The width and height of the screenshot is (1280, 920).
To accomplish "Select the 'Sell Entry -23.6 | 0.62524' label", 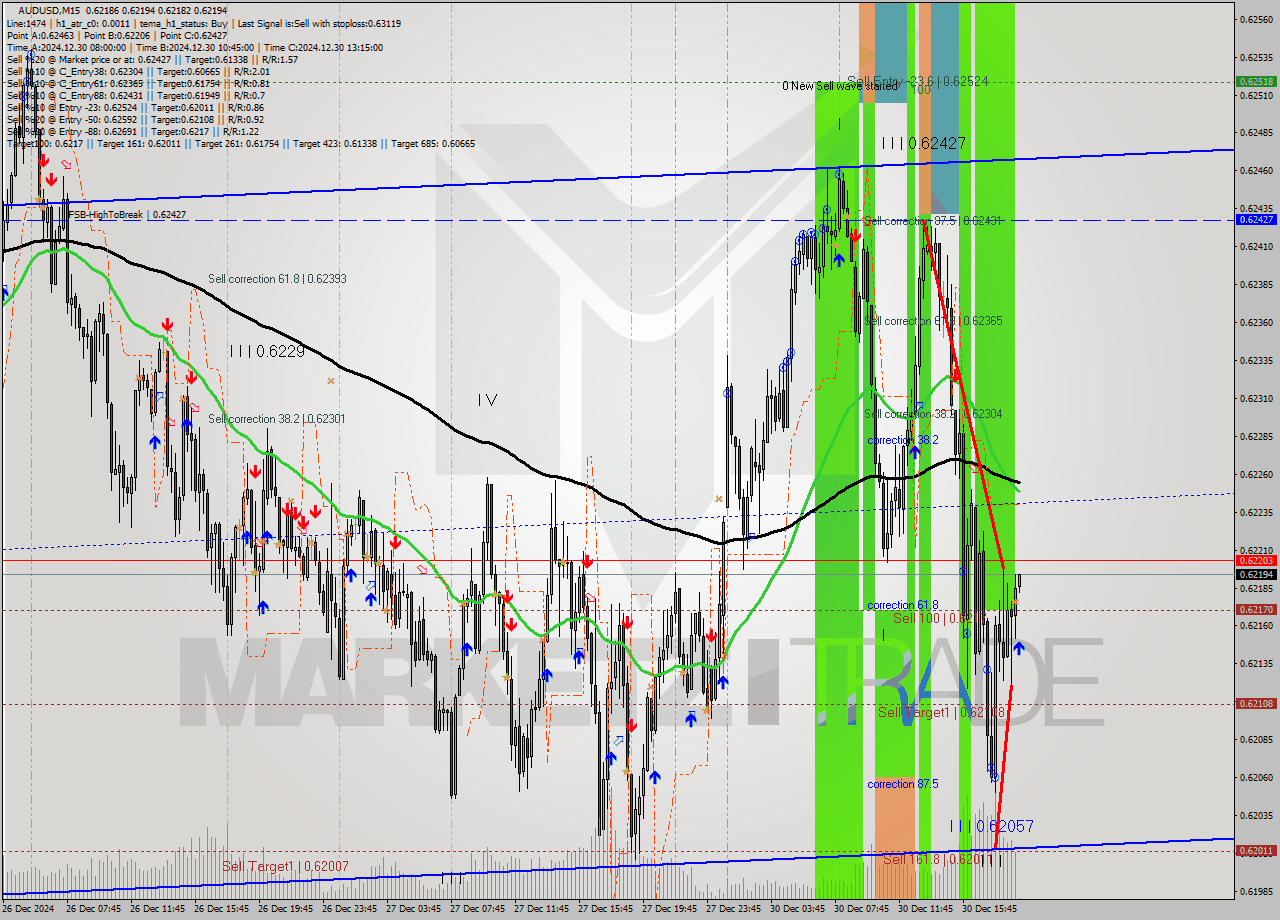I will click(917, 81).
